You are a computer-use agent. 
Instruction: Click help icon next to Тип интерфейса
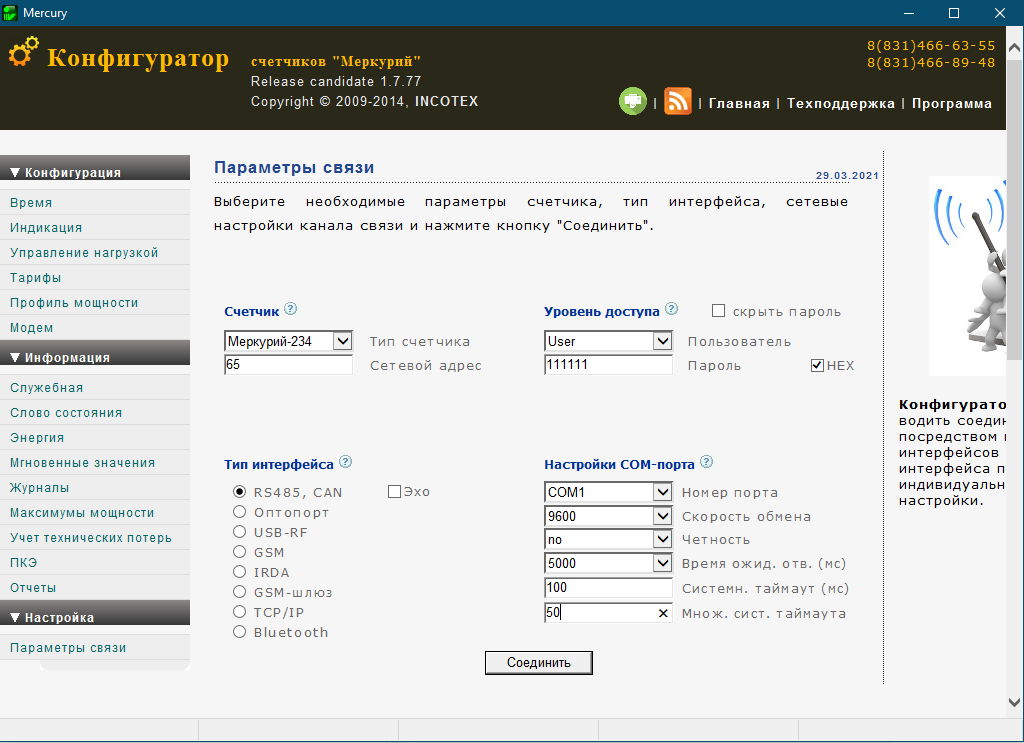(346, 462)
